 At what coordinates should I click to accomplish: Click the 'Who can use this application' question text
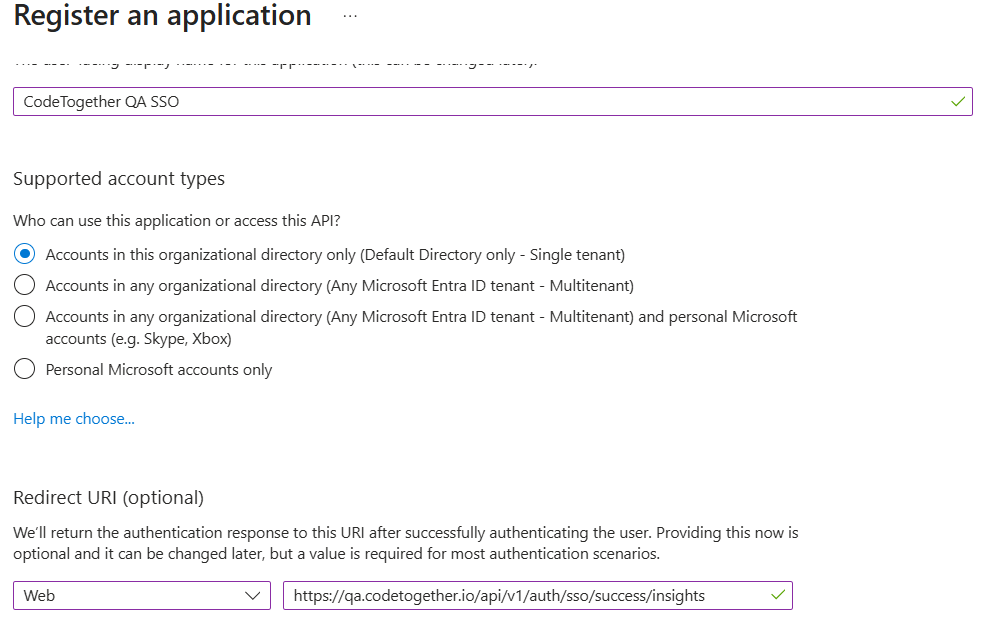click(184, 221)
